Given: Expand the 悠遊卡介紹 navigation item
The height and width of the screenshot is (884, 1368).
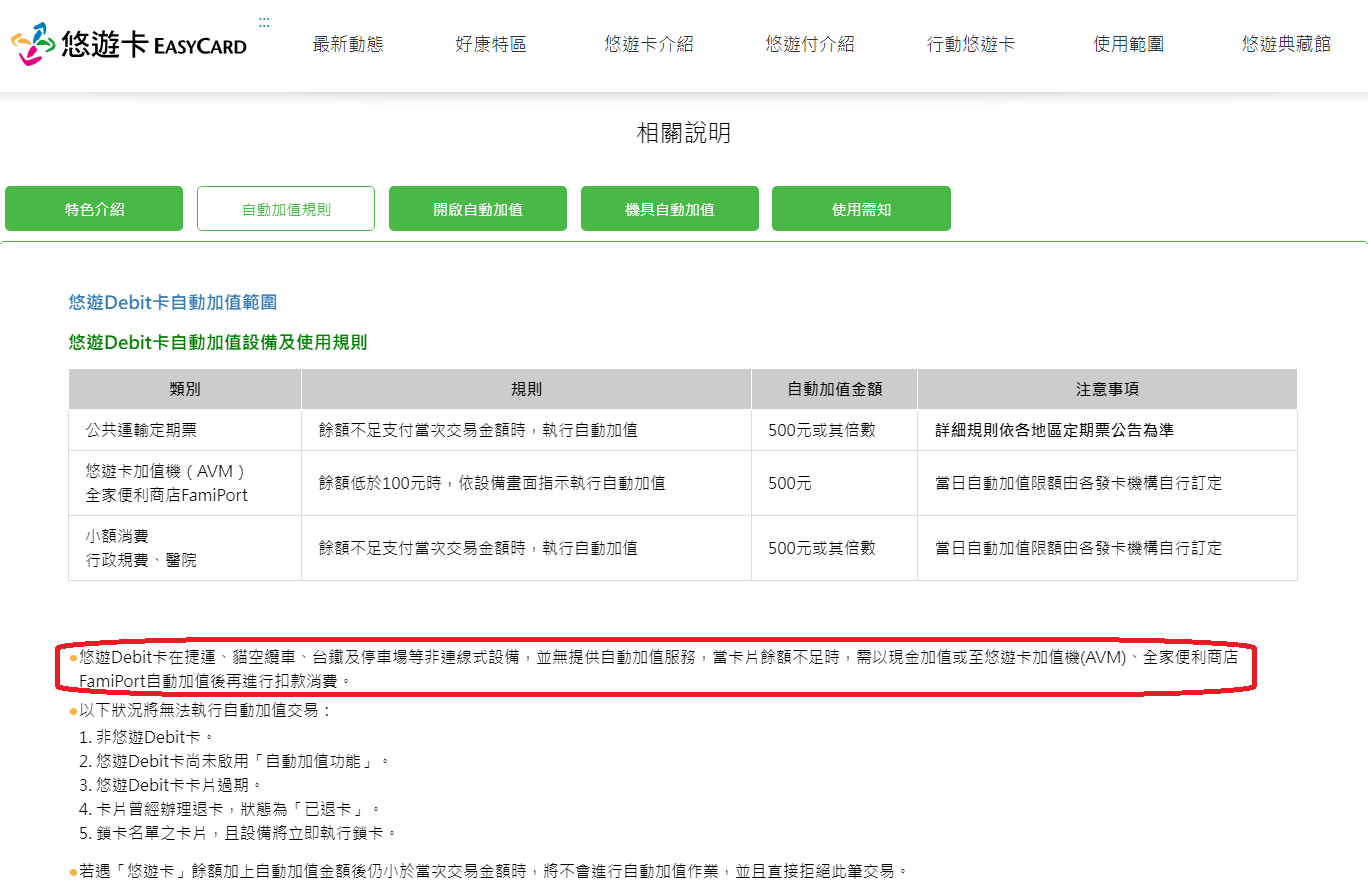Looking at the screenshot, I should pos(648,44).
